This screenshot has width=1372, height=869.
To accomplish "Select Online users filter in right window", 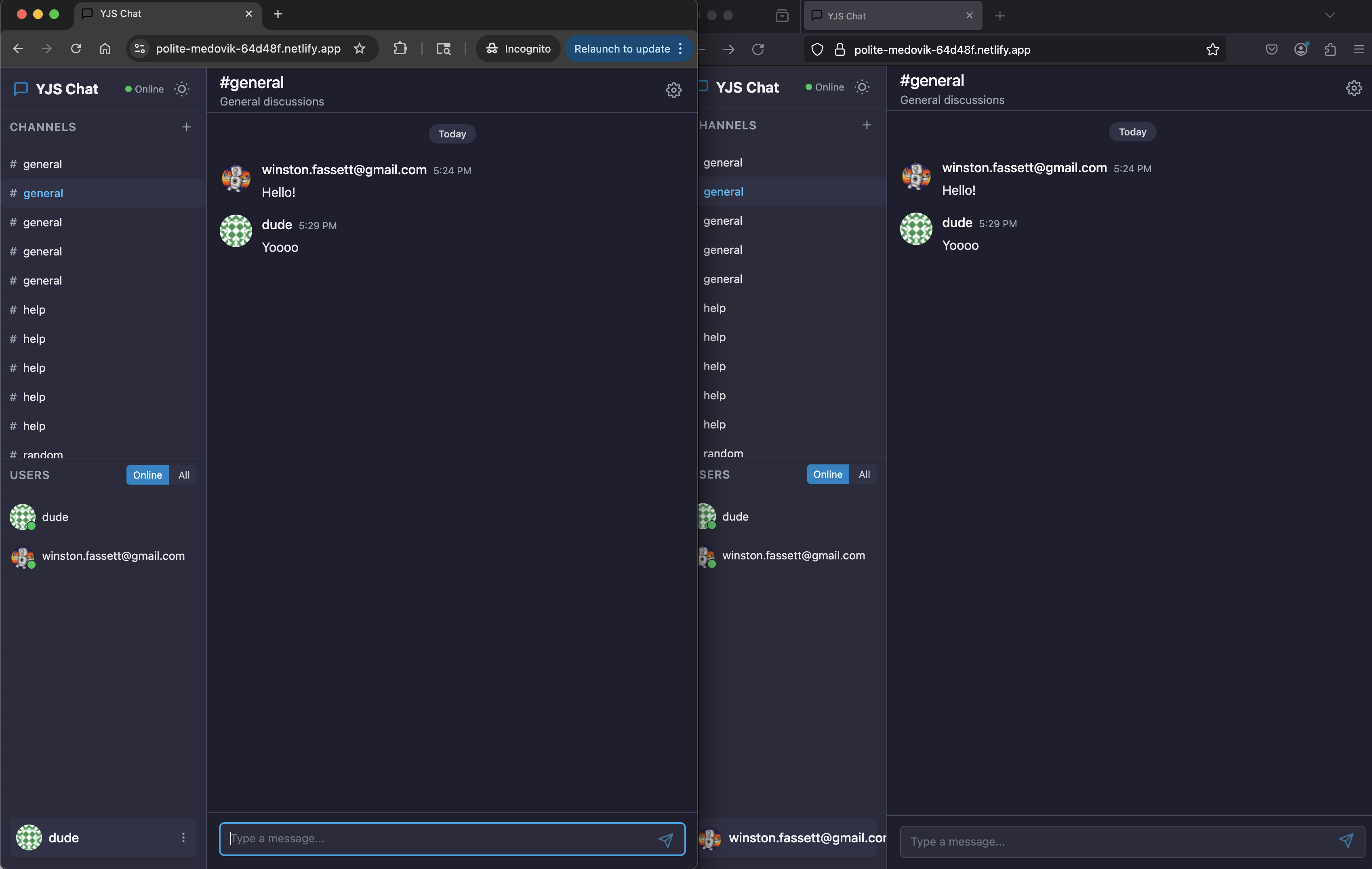I will pos(827,475).
